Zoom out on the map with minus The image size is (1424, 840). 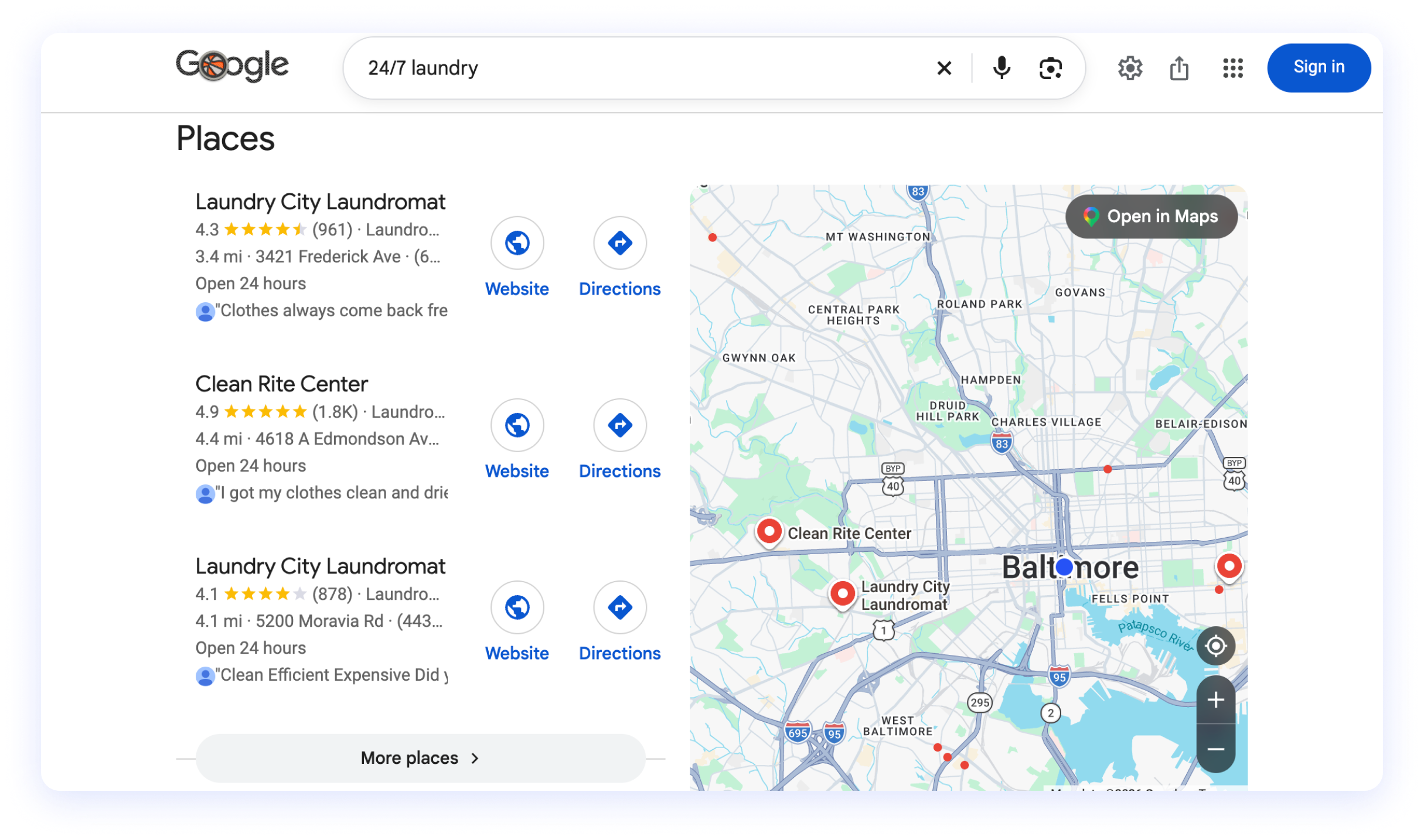coord(1215,749)
